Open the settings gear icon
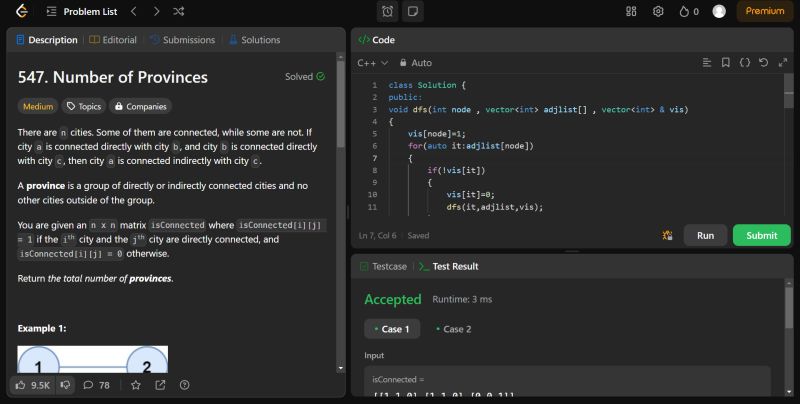The height and width of the screenshot is (404, 800). click(658, 12)
